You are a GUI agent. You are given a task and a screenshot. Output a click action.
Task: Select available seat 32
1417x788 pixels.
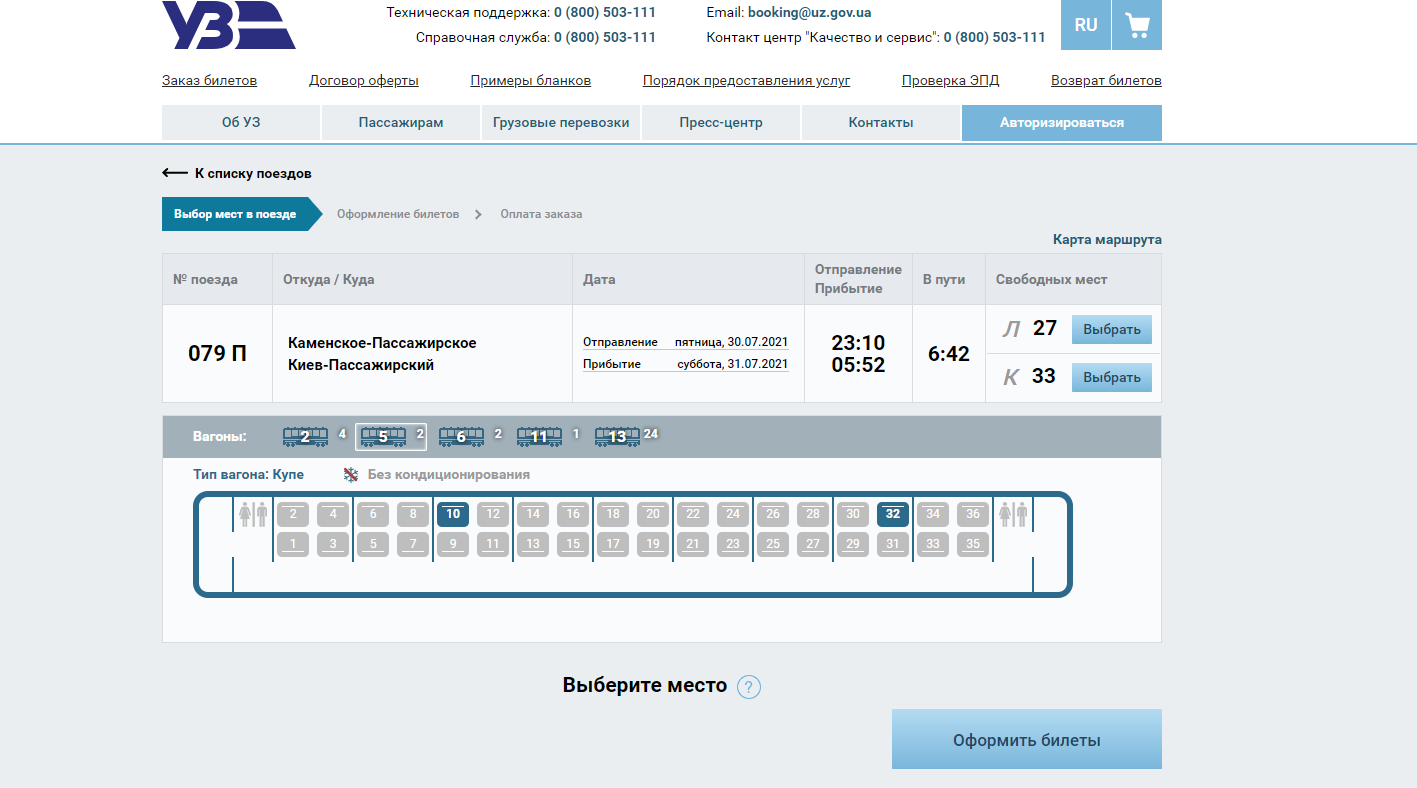(x=893, y=514)
